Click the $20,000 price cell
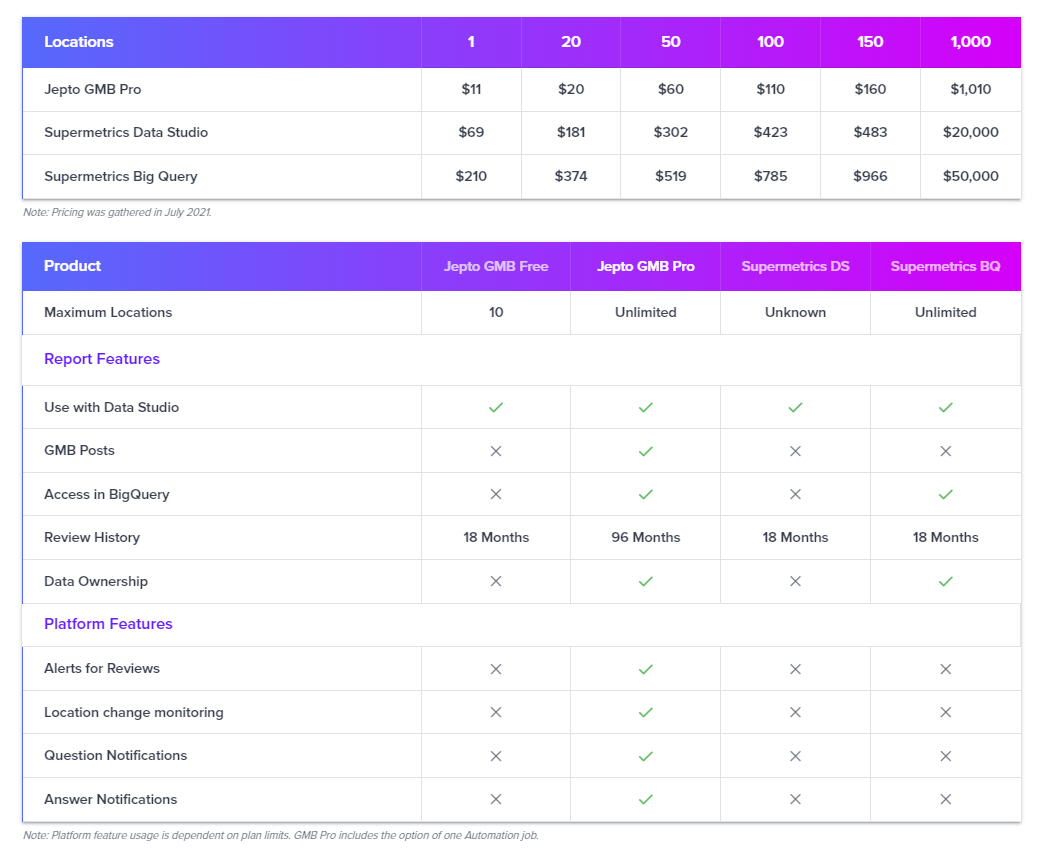The width and height of the screenshot is (1041, 848). click(x=970, y=132)
